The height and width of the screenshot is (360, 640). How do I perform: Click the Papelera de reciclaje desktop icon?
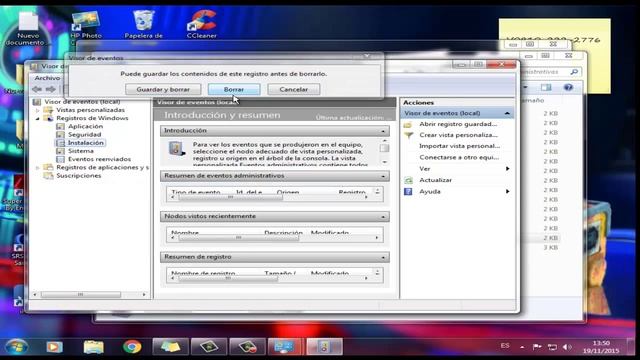pos(143,24)
